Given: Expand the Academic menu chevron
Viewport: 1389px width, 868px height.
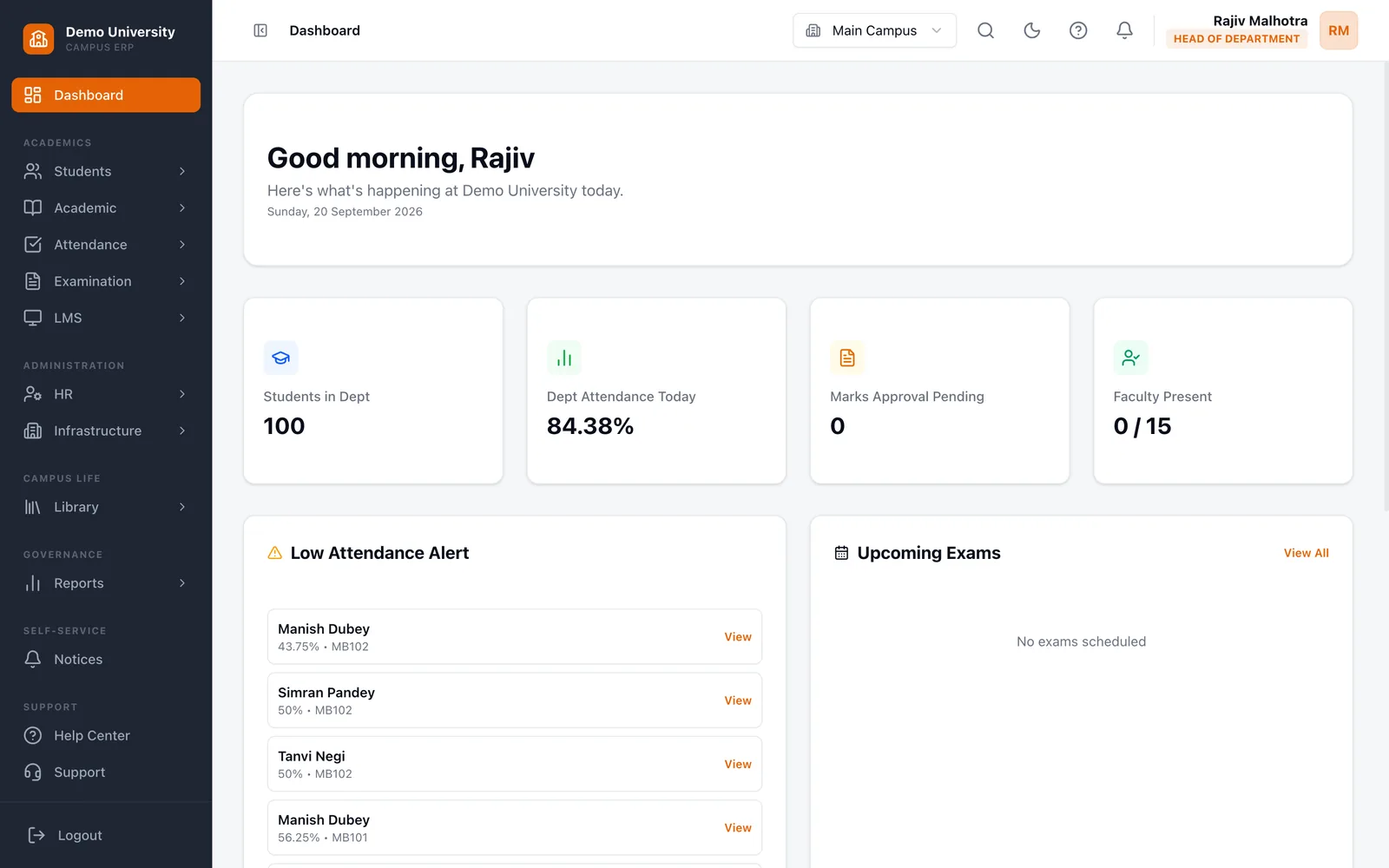Looking at the screenshot, I should pyautogui.click(x=182, y=207).
